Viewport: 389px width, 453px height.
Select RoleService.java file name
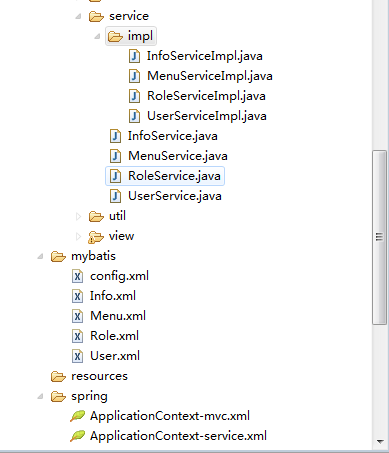(x=174, y=176)
